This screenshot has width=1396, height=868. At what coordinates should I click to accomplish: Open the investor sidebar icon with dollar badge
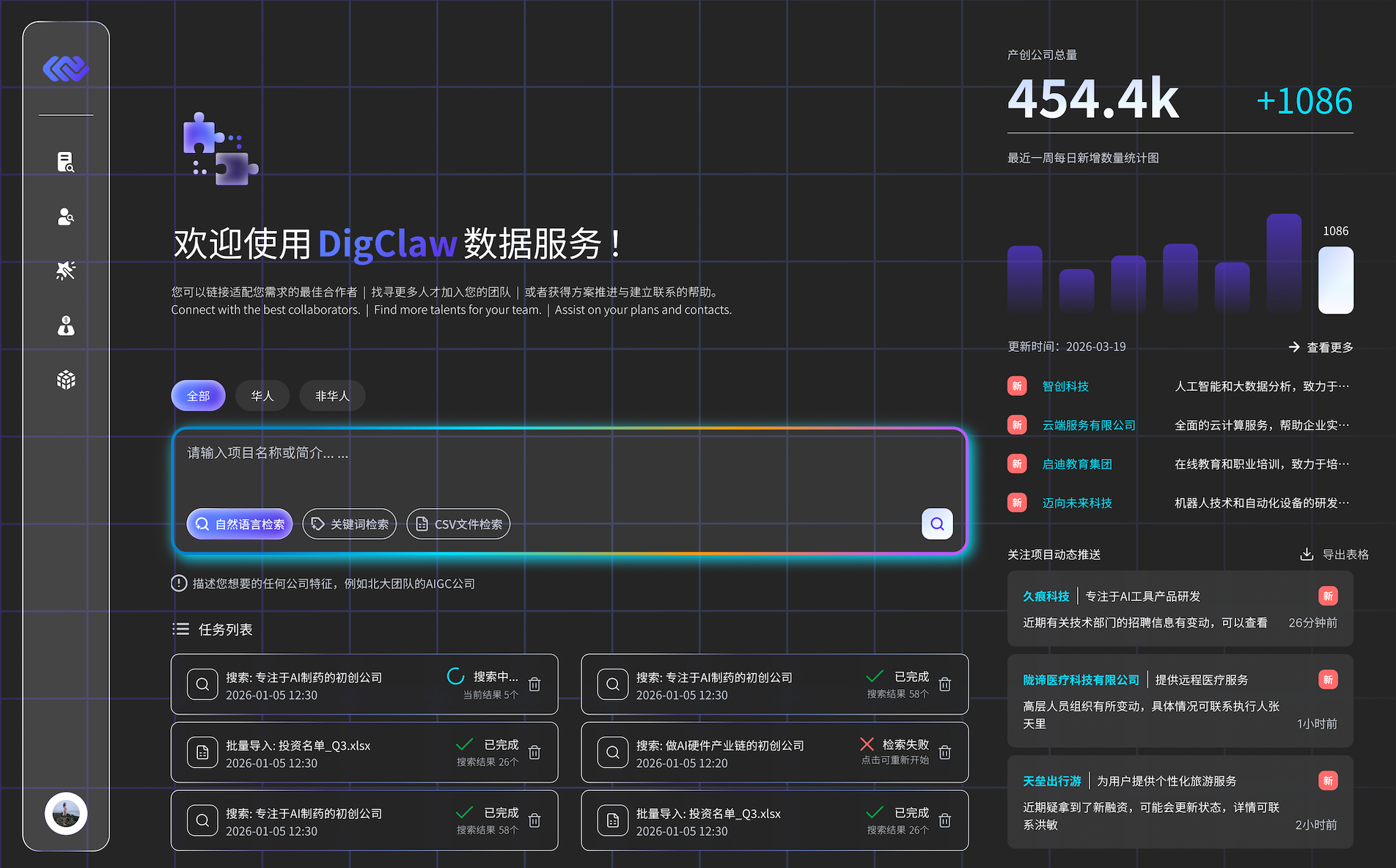pyautogui.click(x=66, y=325)
